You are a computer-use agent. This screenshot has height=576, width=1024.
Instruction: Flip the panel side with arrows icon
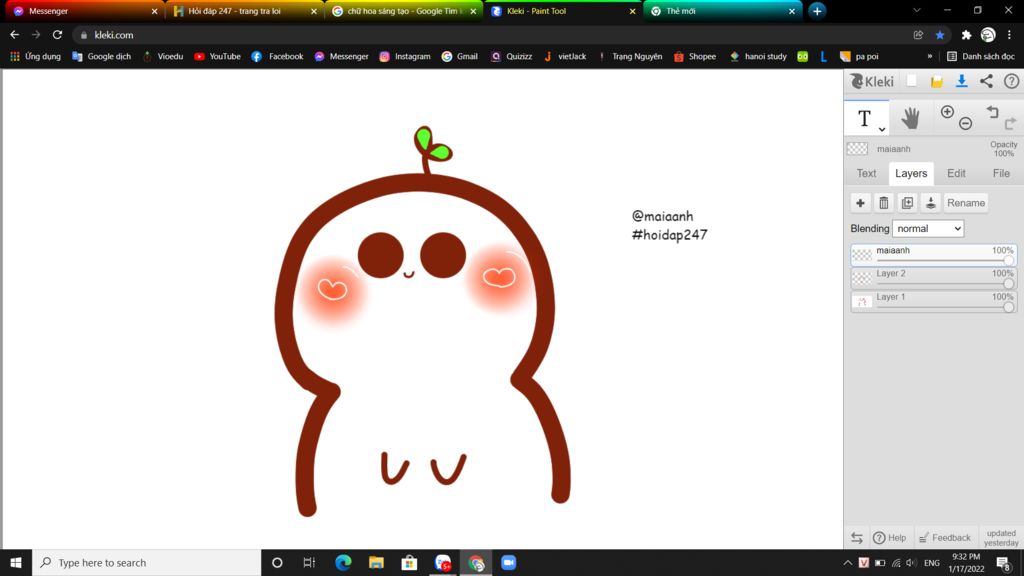tap(857, 537)
